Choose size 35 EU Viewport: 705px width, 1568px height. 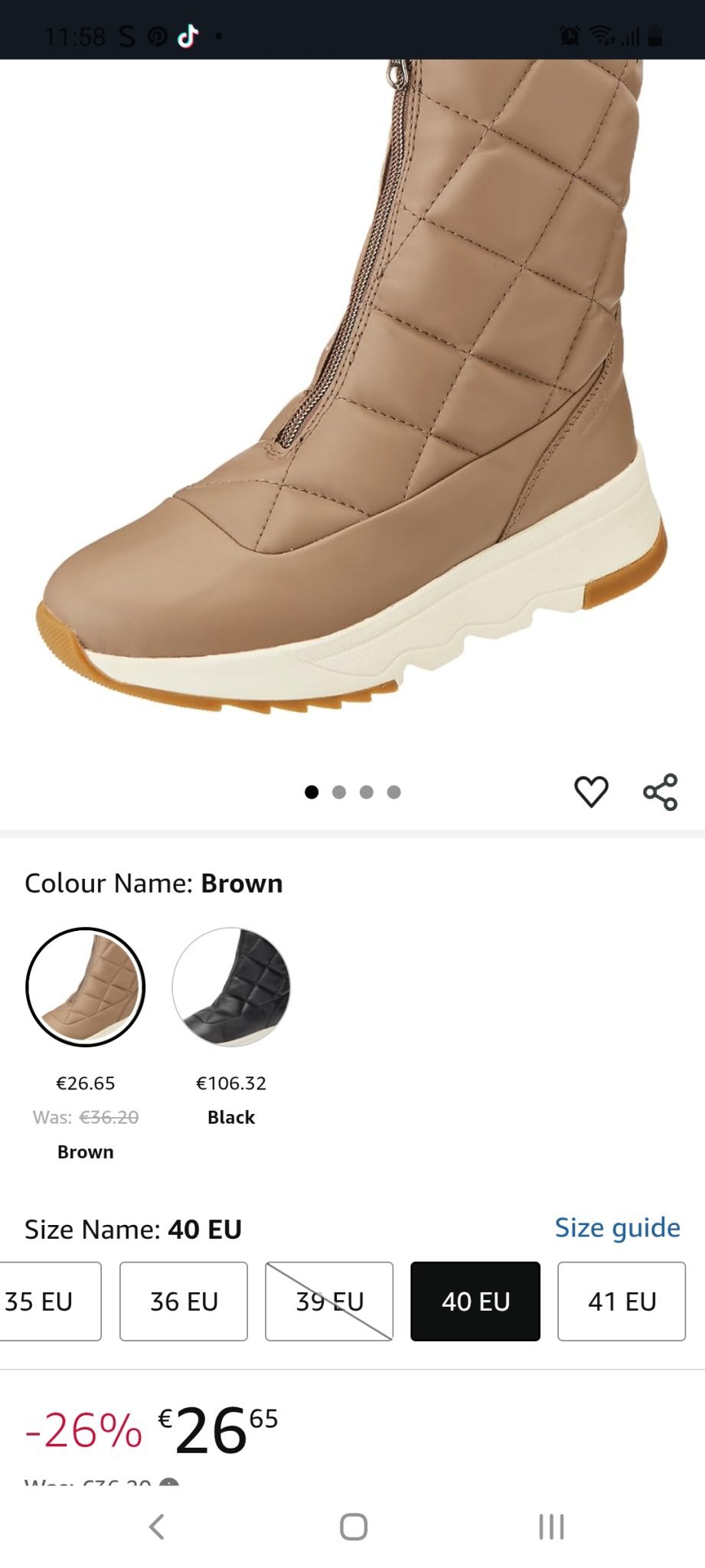tap(46, 1301)
